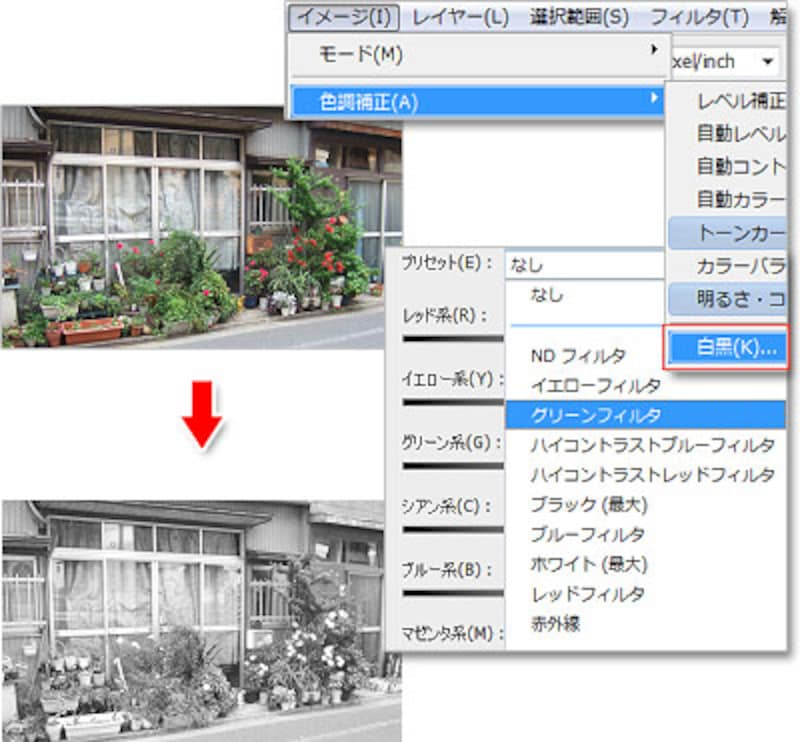800x742 pixels.
Task: Choose 白黒(K)... from adjustments submenu
Action: click(727, 348)
